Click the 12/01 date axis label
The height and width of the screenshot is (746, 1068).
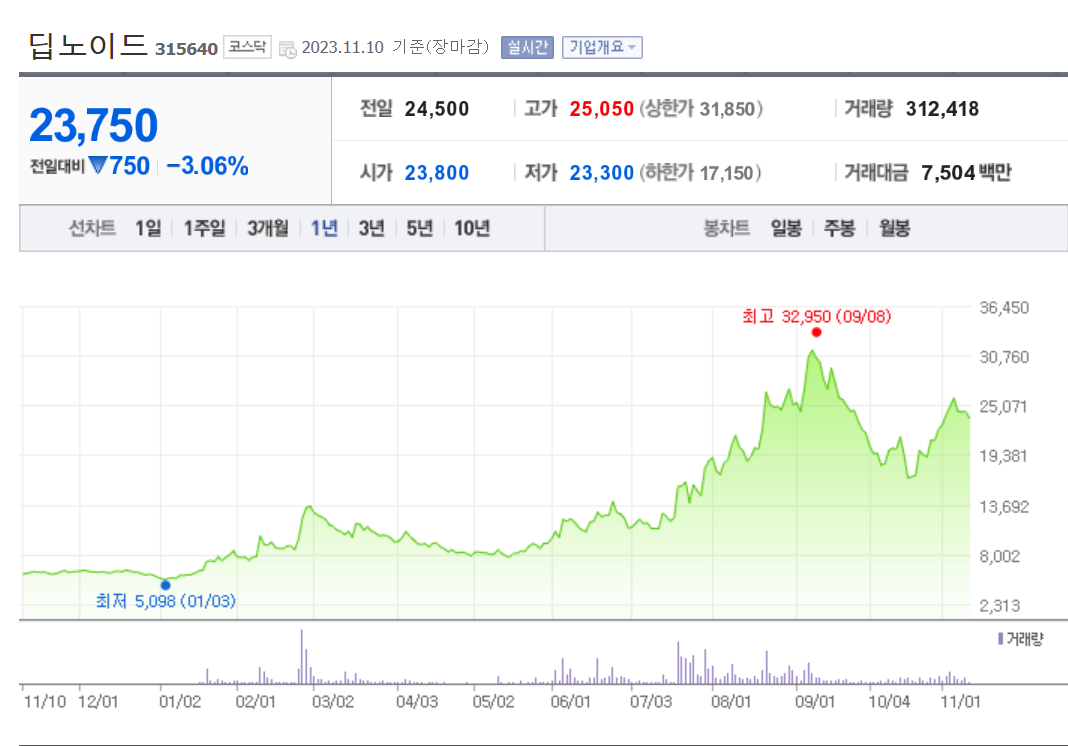click(x=98, y=702)
